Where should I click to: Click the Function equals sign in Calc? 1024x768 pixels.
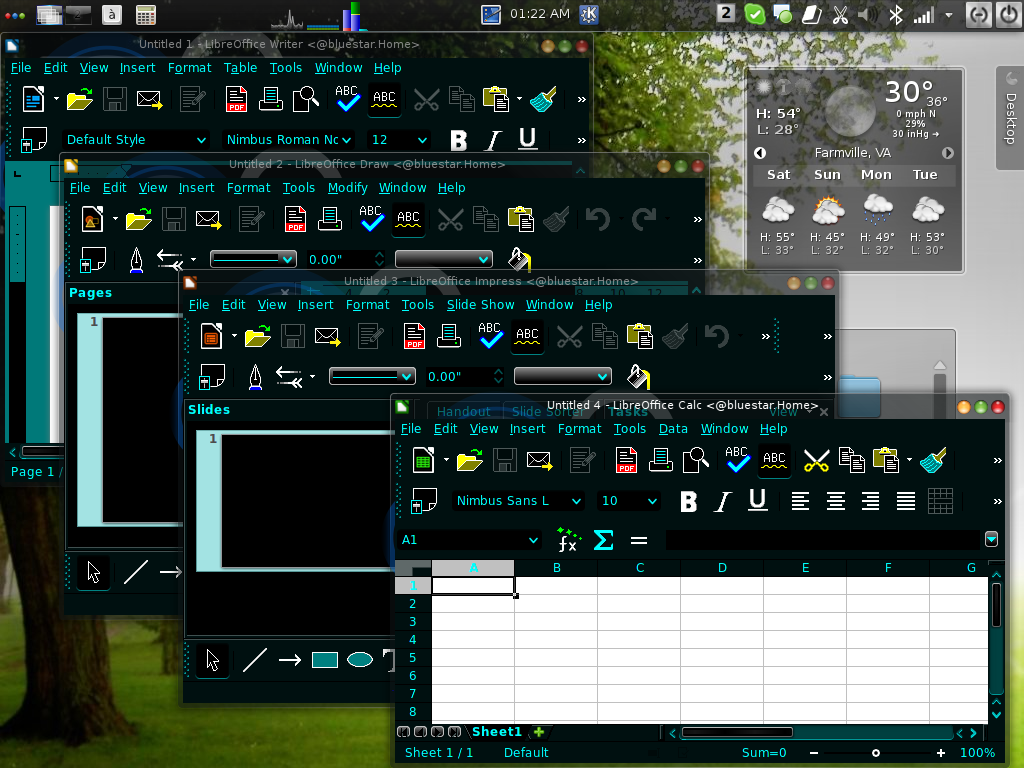pyautogui.click(x=639, y=540)
